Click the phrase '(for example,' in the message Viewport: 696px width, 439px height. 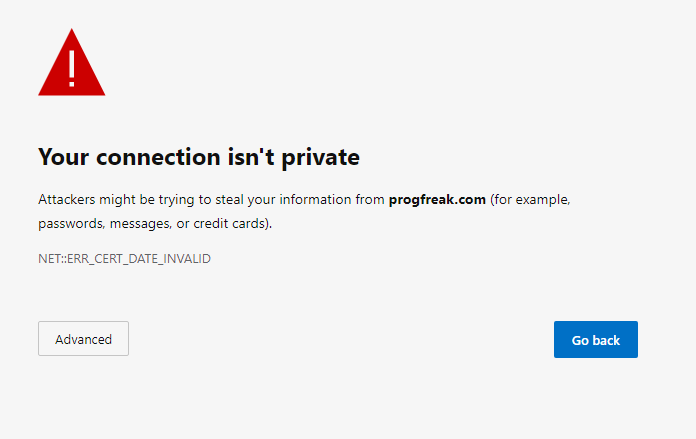click(530, 200)
